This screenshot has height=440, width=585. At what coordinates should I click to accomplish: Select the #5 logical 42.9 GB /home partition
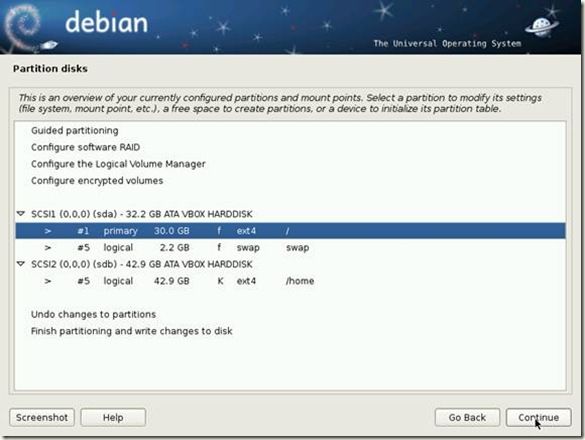point(290,281)
